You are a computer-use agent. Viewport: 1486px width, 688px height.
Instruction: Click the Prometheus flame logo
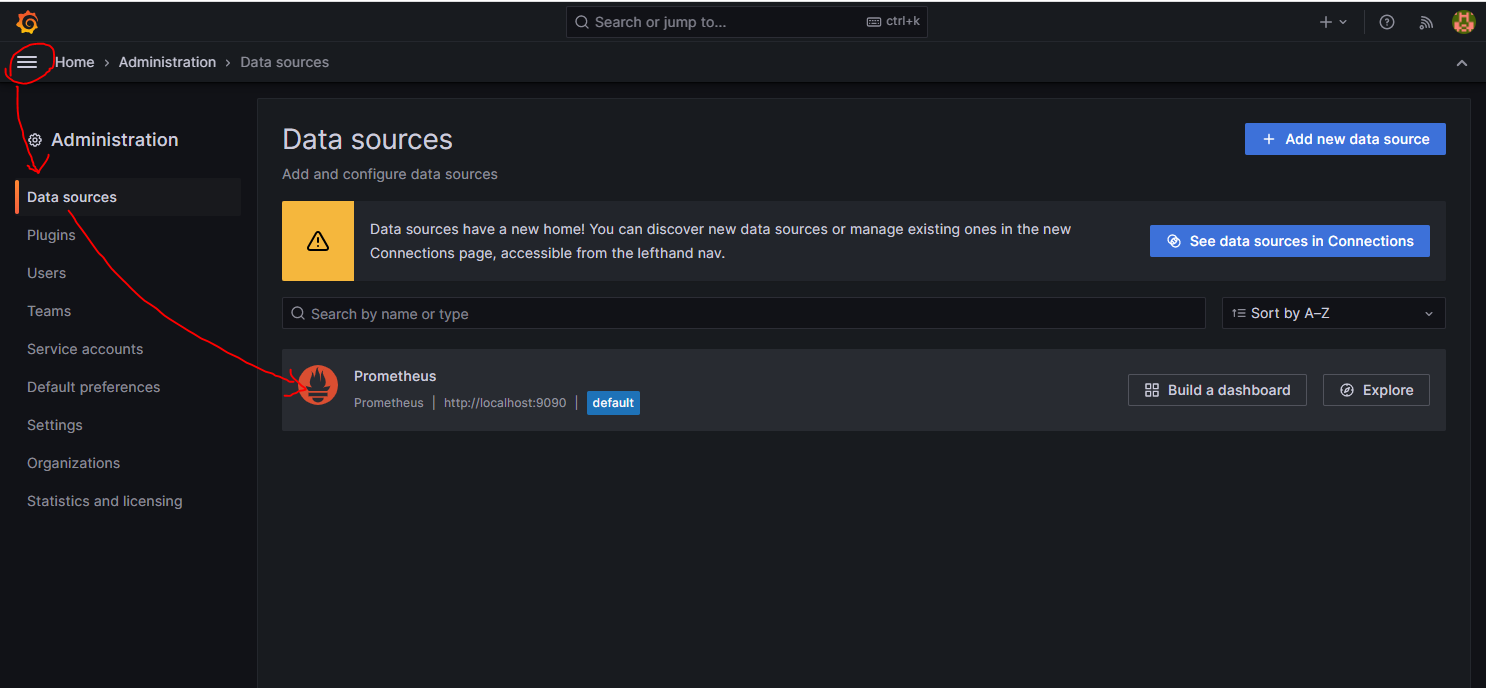click(318, 386)
